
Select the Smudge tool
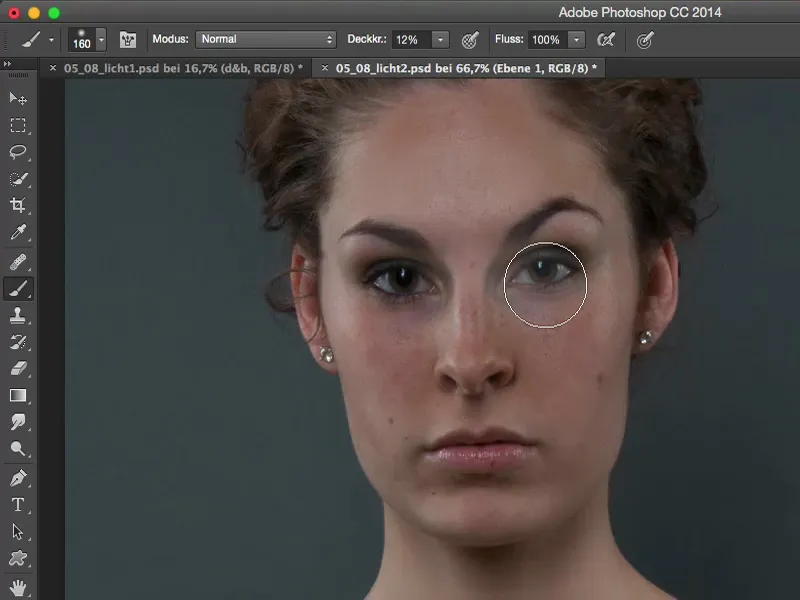coord(18,422)
